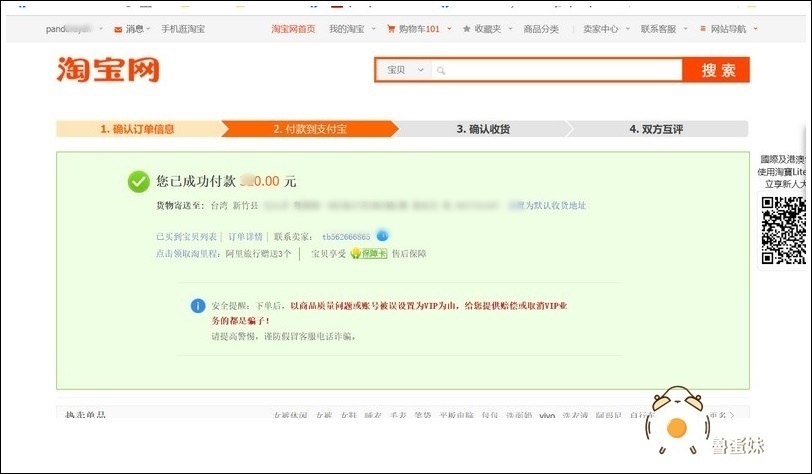Screen dimensions: 812x474
Task: Click 点击领取淘里程 link
Action: point(188,254)
